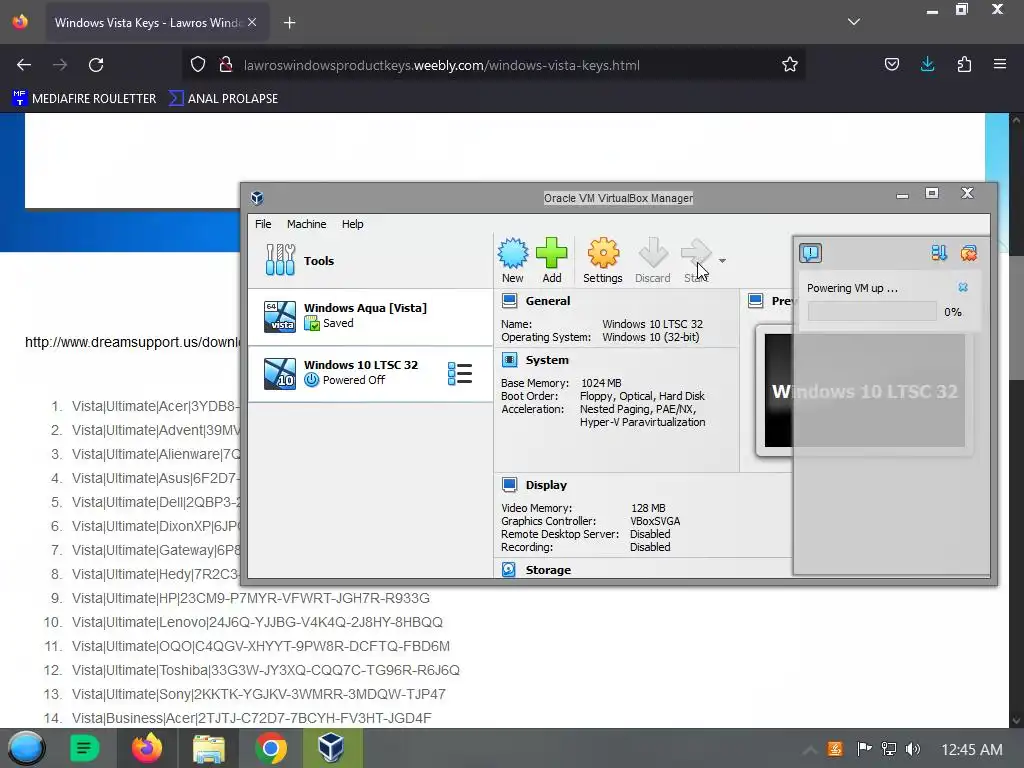Image resolution: width=1024 pixels, height=768 pixels.
Task: Click the Save to Pocket icon
Action: click(x=891, y=65)
